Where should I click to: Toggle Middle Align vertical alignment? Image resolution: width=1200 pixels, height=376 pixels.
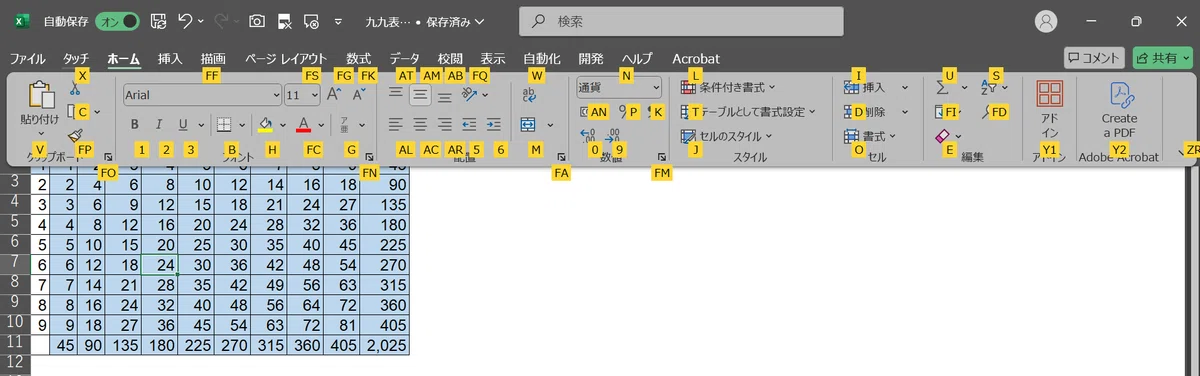[x=421, y=95]
